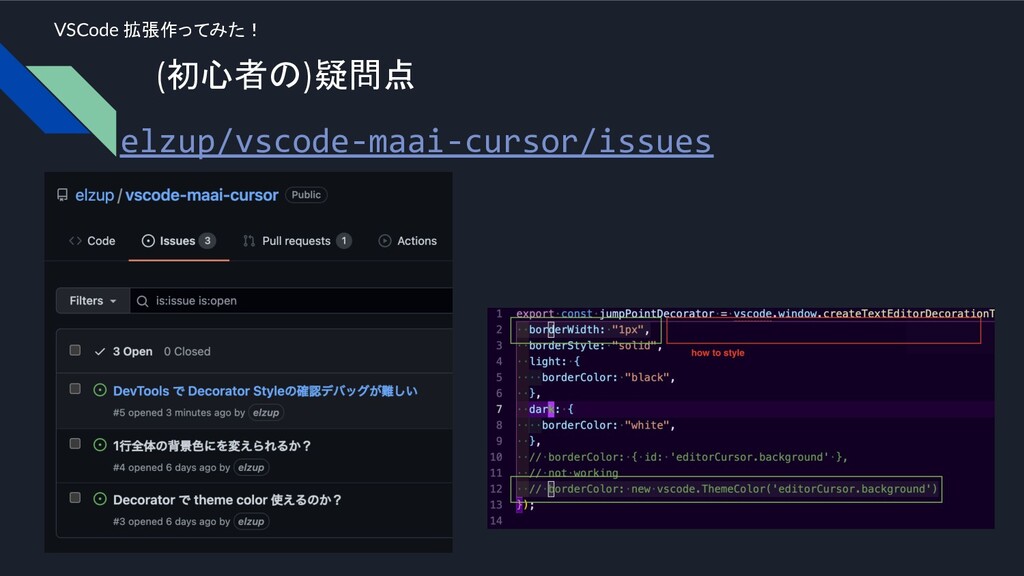The image size is (1024, 576).
Task: Show the 0 Closed issues filter
Action: (x=187, y=351)
